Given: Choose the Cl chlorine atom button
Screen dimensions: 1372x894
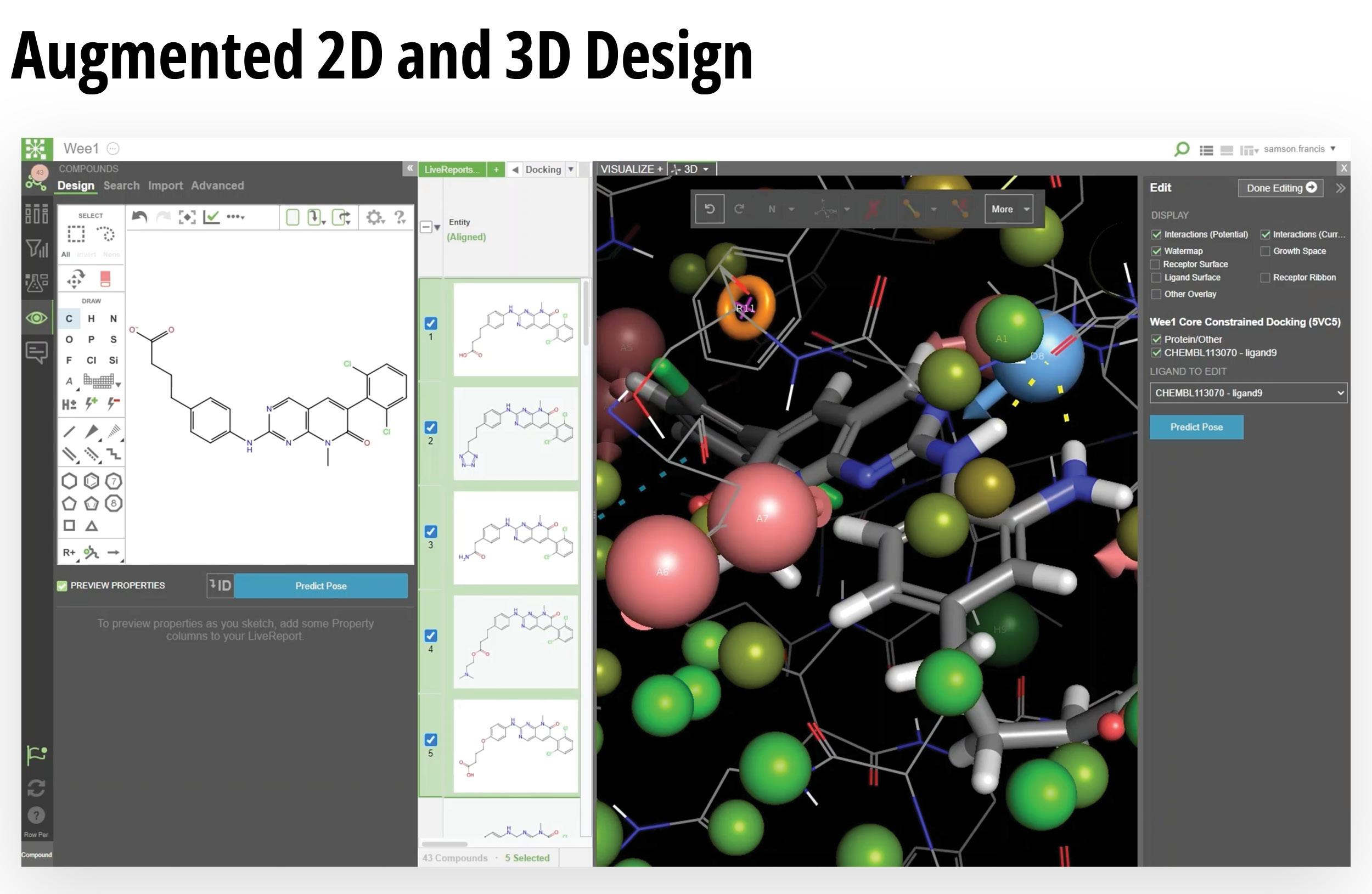Looking at the screenshot, I should pyautogui.click(x=91, y=360).
